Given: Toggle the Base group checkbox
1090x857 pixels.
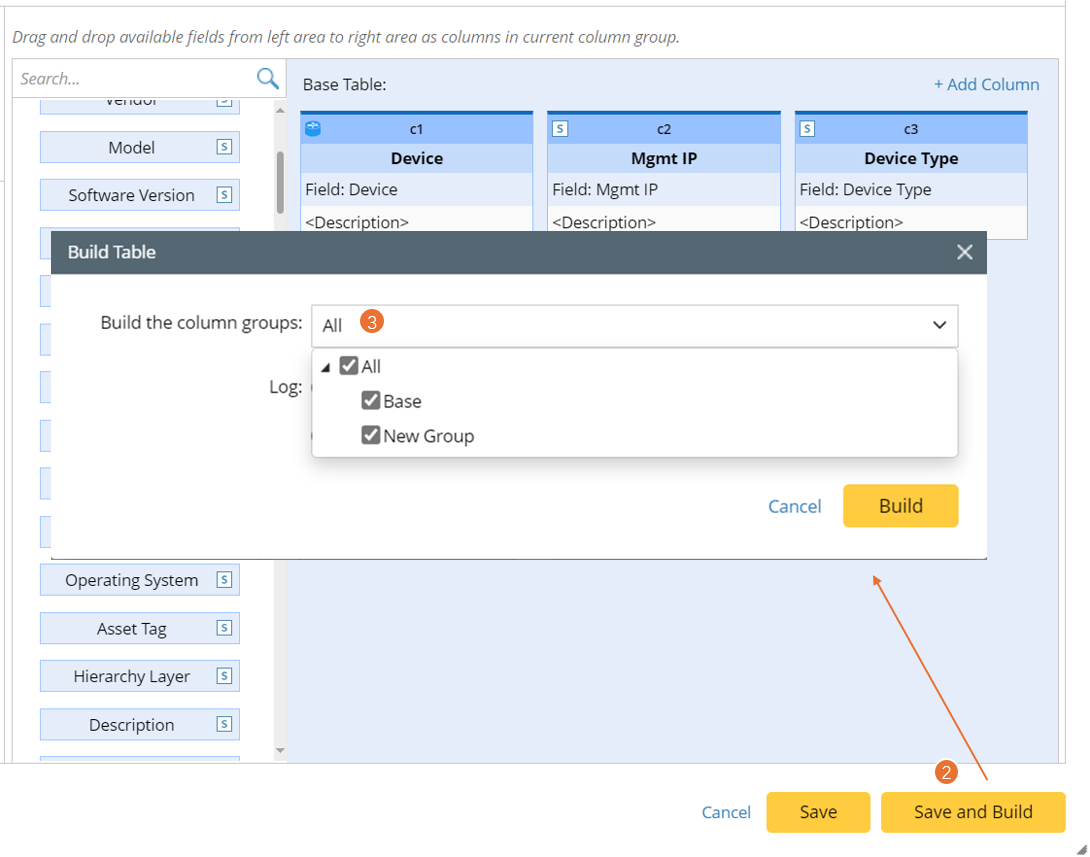Looking at the screenshot, I should pos(371,401).
